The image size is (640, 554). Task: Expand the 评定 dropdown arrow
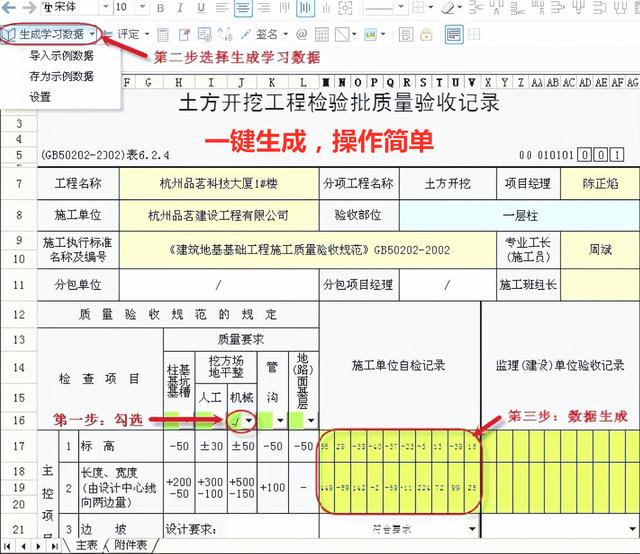[x=147, y=34]
